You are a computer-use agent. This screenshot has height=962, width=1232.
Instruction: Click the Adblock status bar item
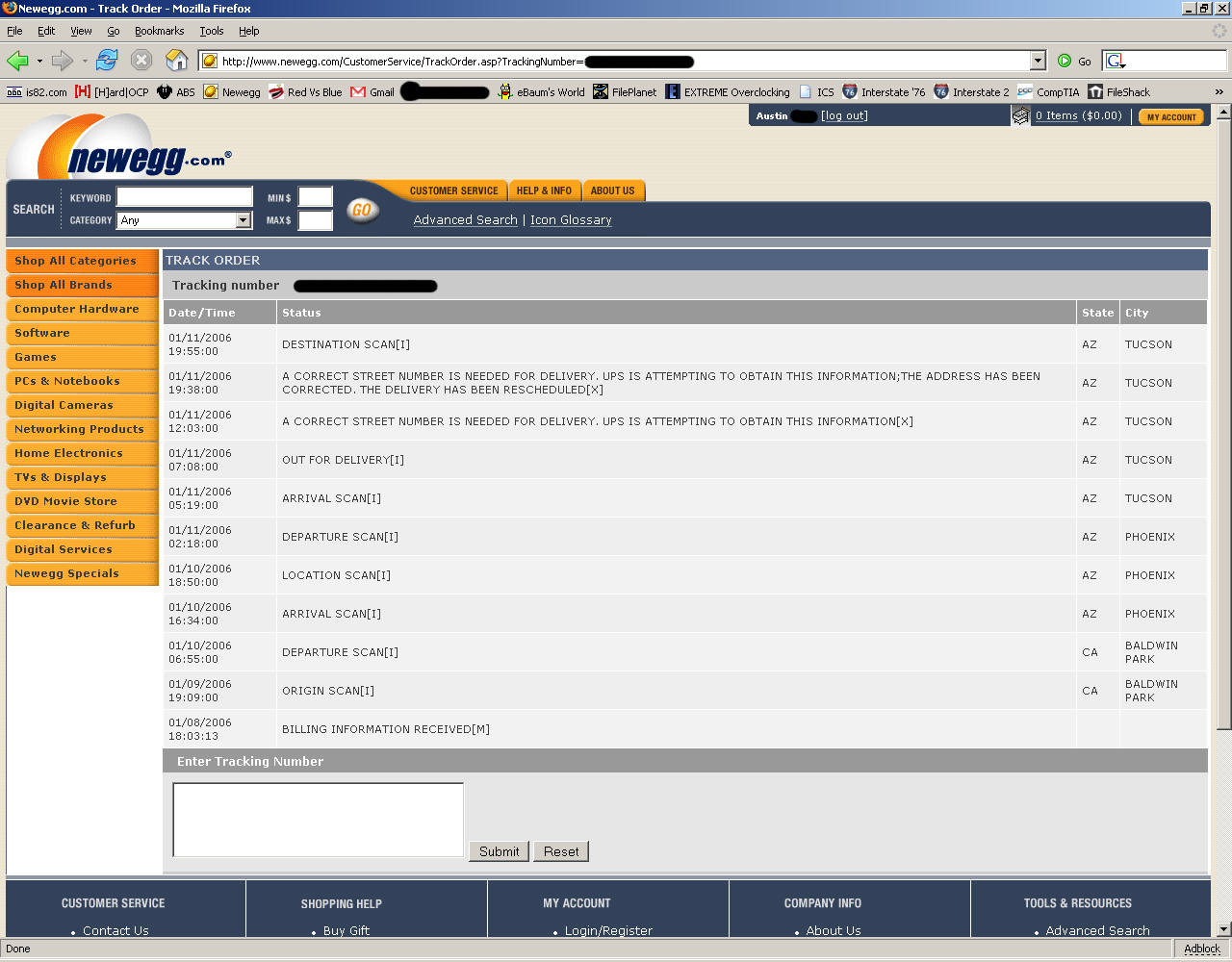[x=1202, y=949]
